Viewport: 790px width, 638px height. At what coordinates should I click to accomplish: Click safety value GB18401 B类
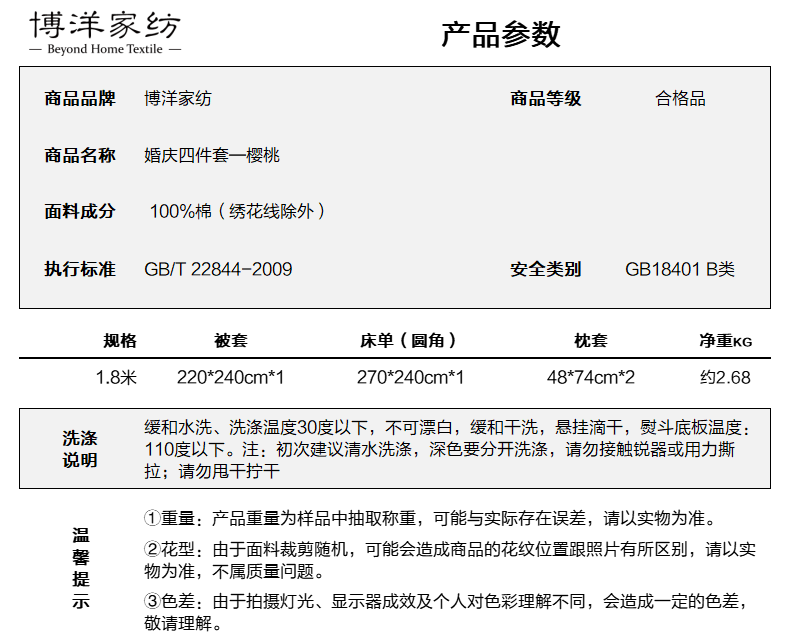coord(680,269)
